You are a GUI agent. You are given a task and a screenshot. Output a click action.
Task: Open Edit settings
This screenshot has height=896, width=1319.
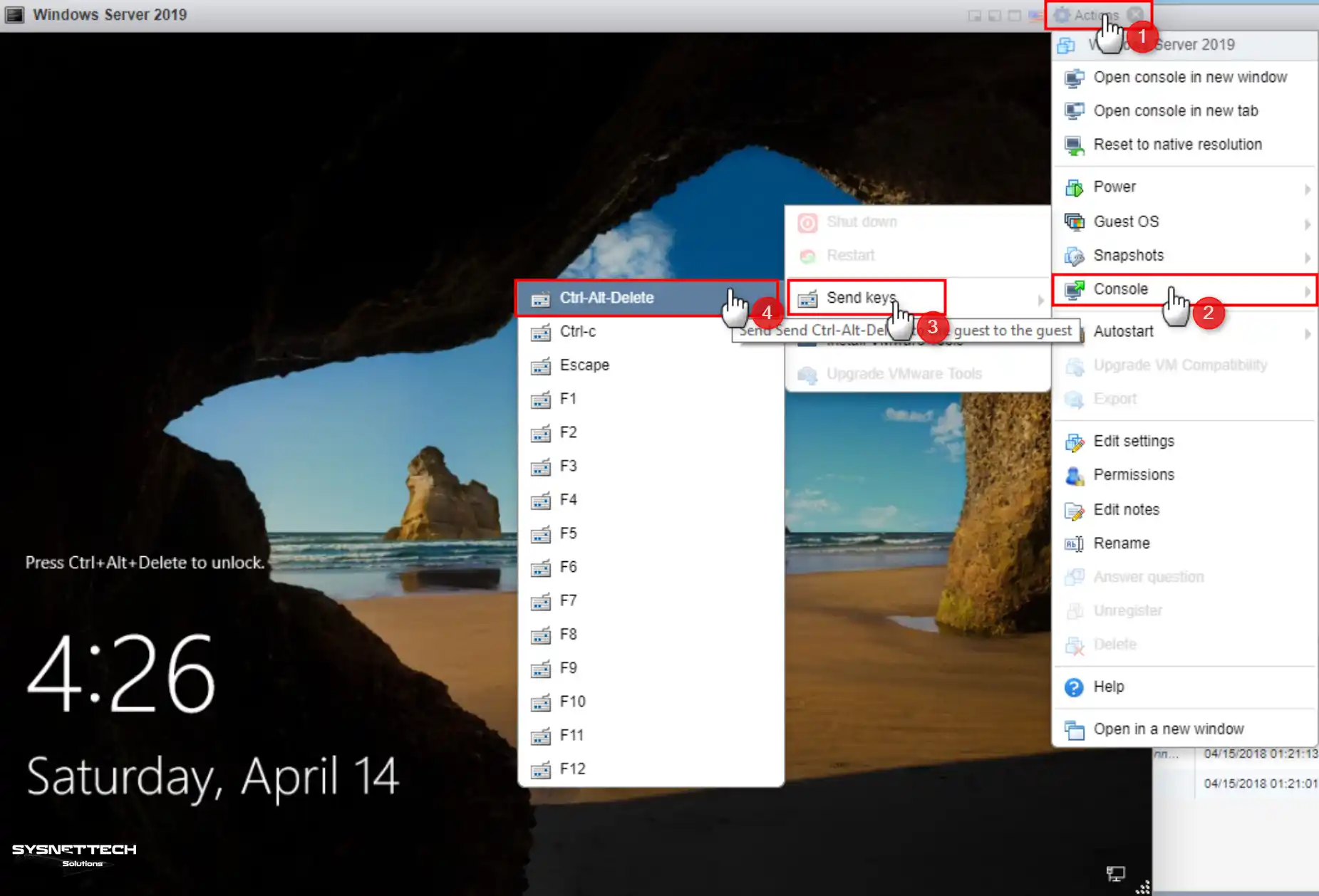tap(1184, 442)
